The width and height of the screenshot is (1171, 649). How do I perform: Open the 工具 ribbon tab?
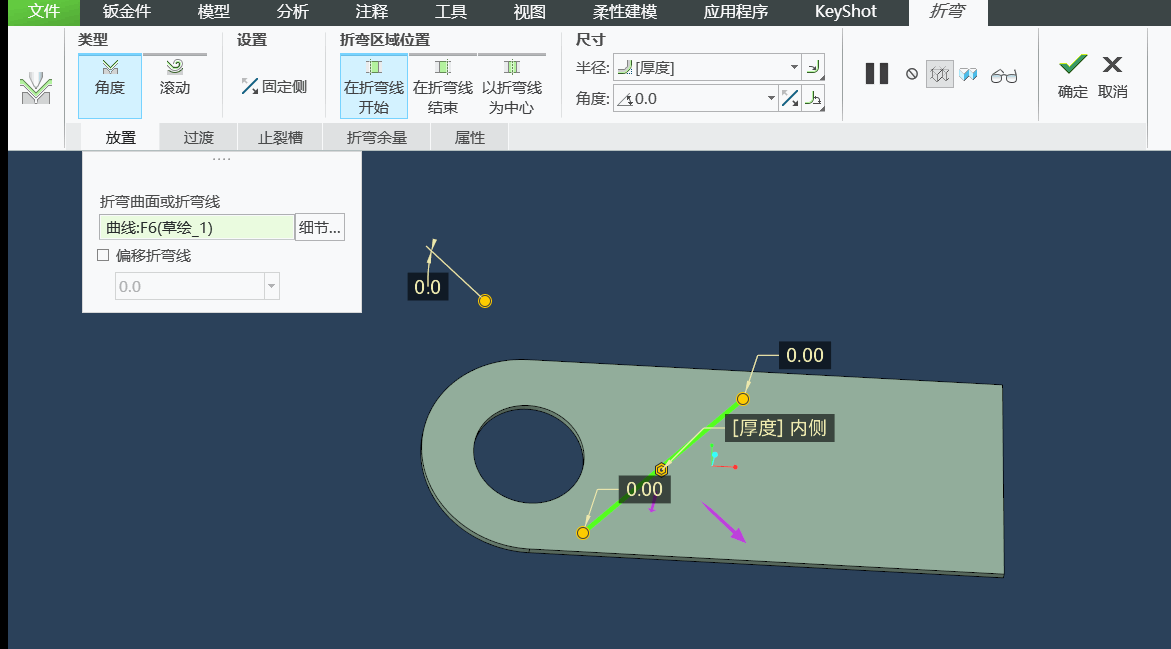[x=450, y=12]
